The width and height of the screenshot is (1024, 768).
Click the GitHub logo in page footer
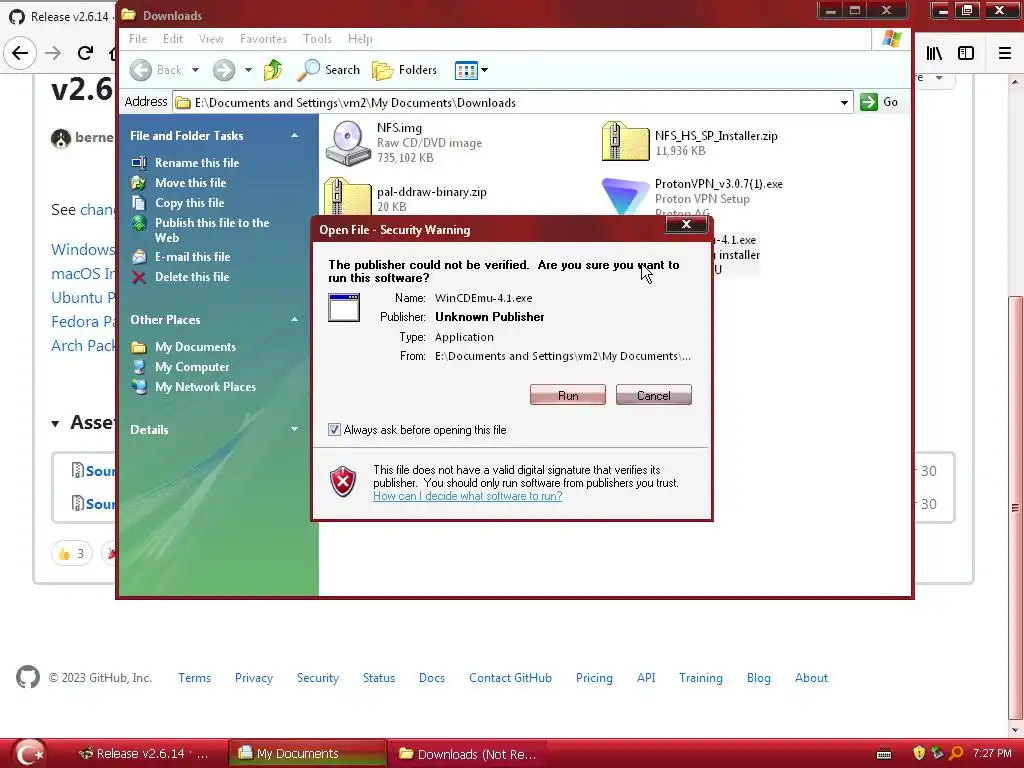click(x=27, y=677)
